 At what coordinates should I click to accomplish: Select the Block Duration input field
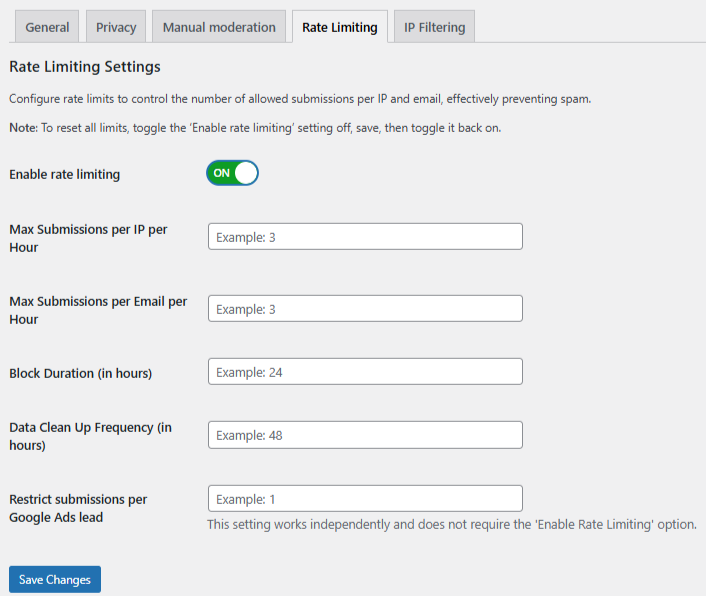pos(365,372)
